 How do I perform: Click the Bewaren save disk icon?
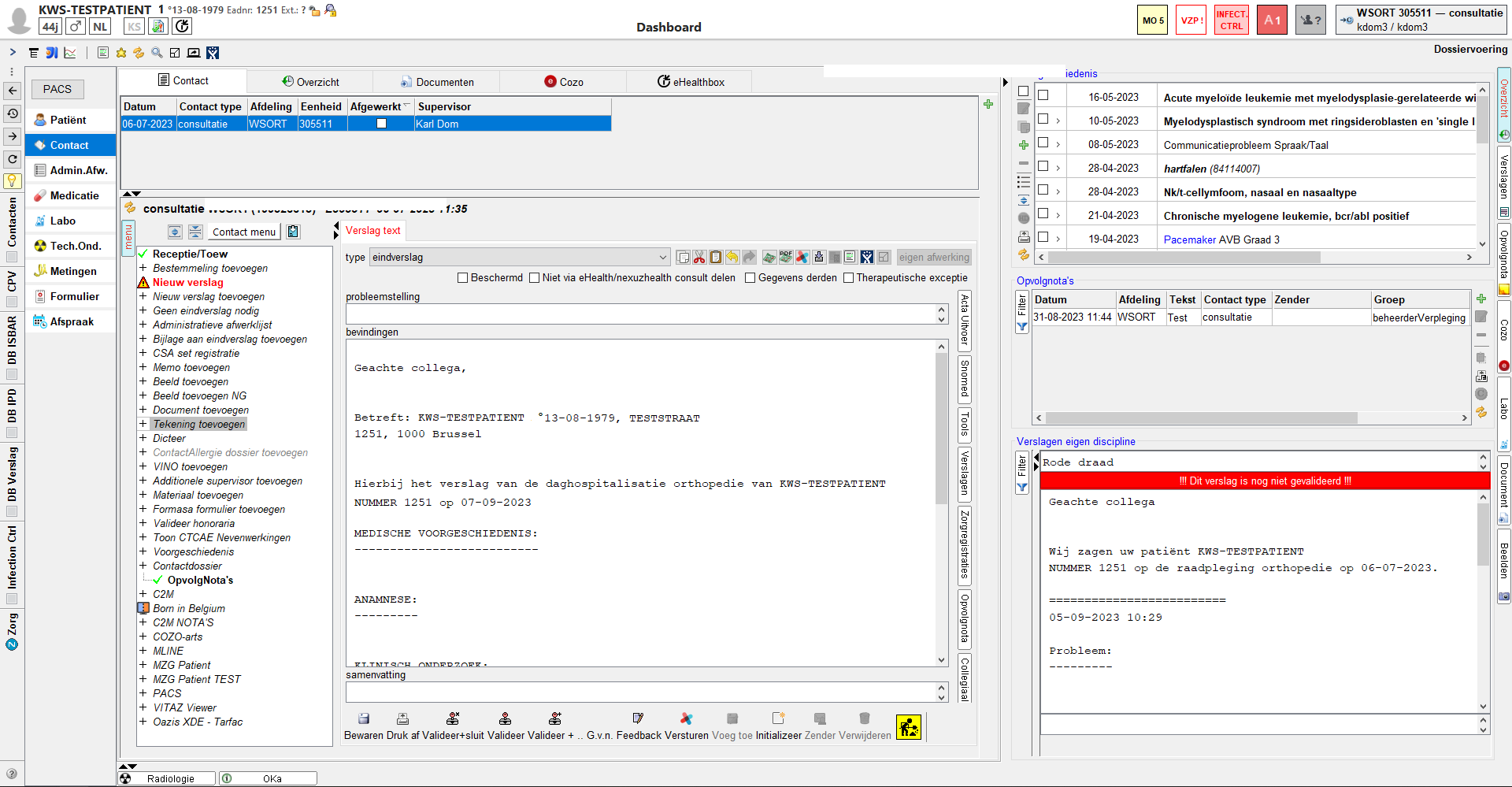(x=364, y=718)
